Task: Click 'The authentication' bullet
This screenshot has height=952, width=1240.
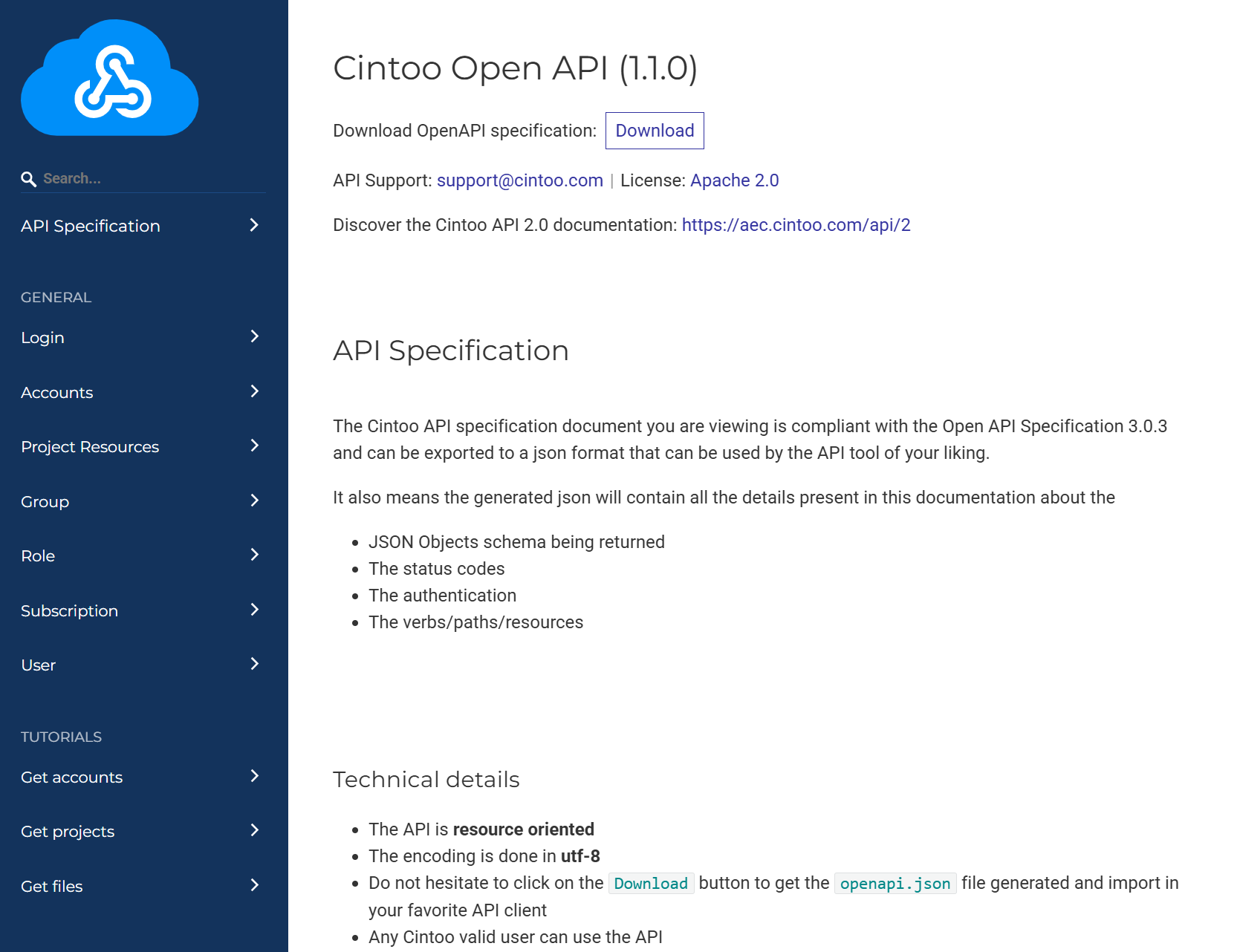Action: (443, 596)
